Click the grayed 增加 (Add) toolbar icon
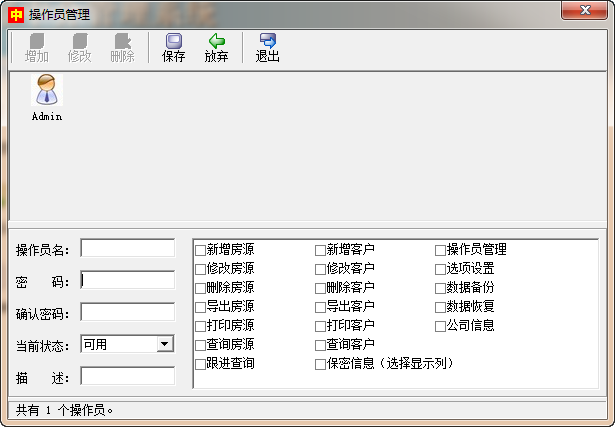Image resolution: width=615 pixels, height=427 pixels. [37, 41]
